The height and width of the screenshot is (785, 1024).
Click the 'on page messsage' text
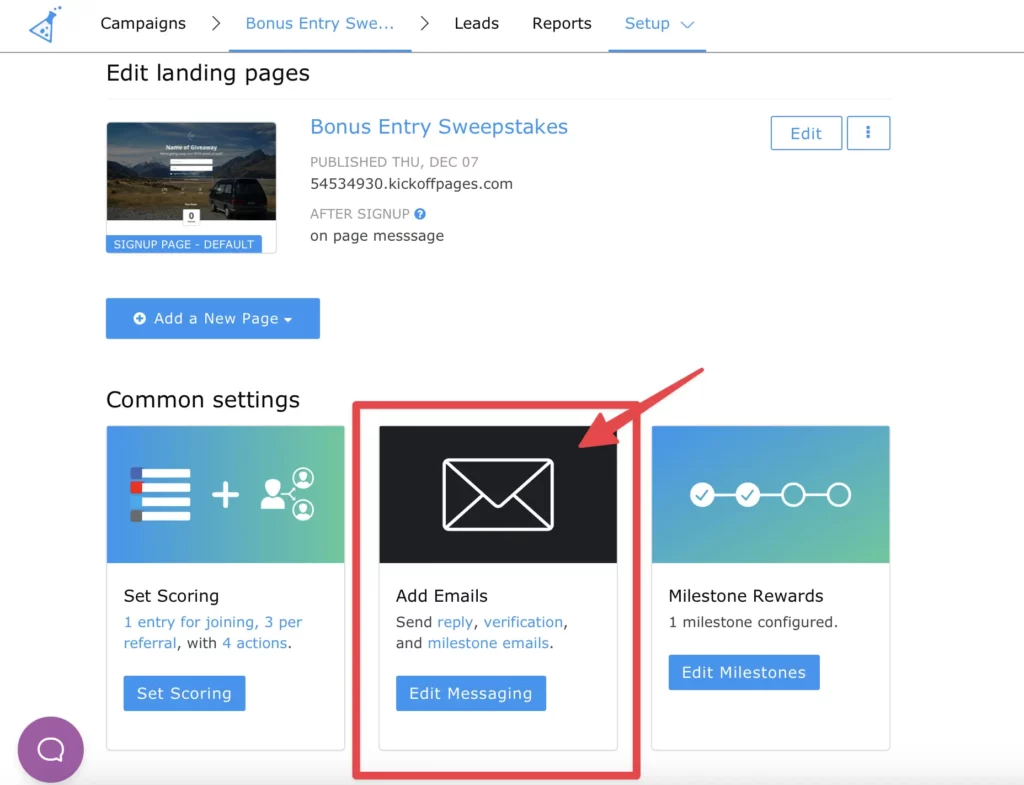tap(377, 236)
